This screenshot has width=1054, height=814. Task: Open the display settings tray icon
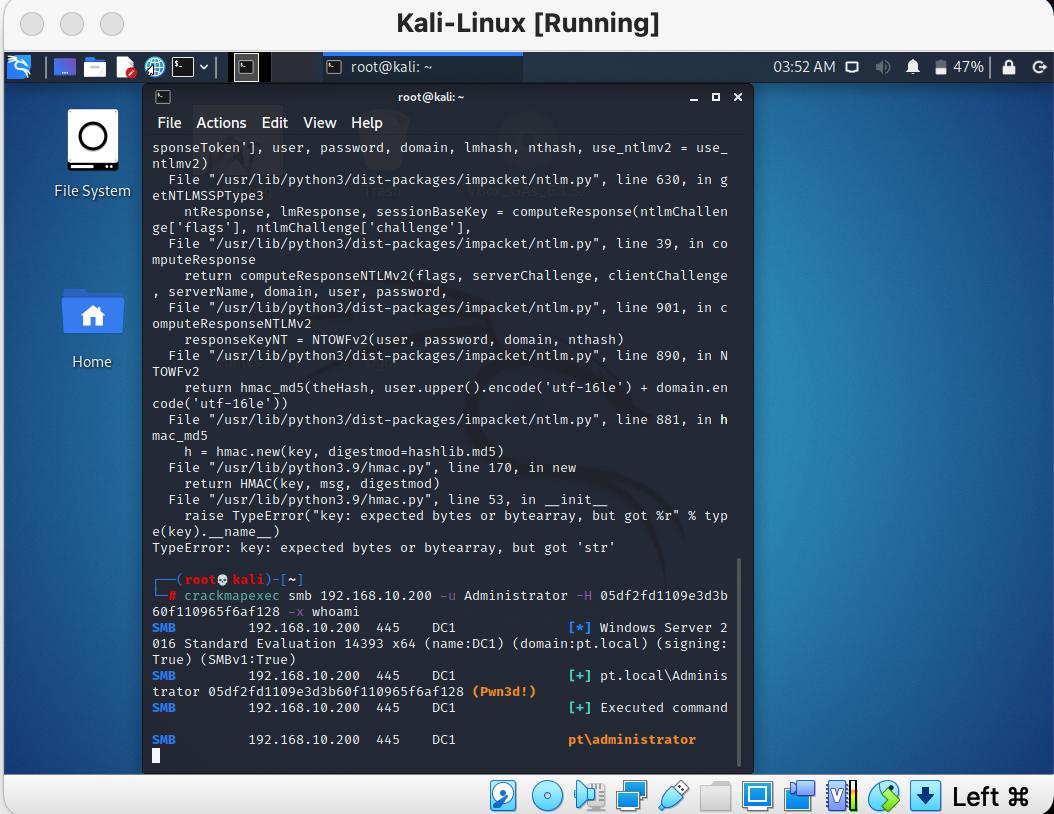tap(852, 67)
